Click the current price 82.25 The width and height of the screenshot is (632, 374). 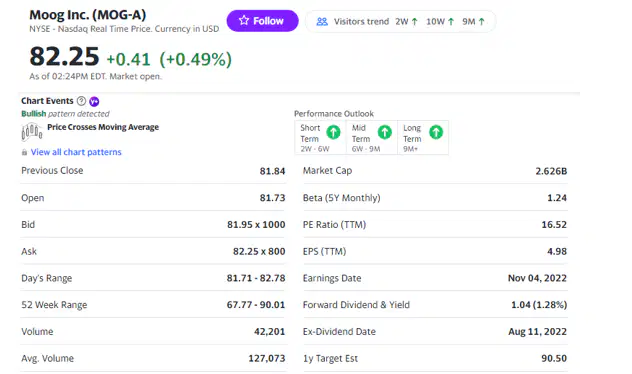click(64, 56)
